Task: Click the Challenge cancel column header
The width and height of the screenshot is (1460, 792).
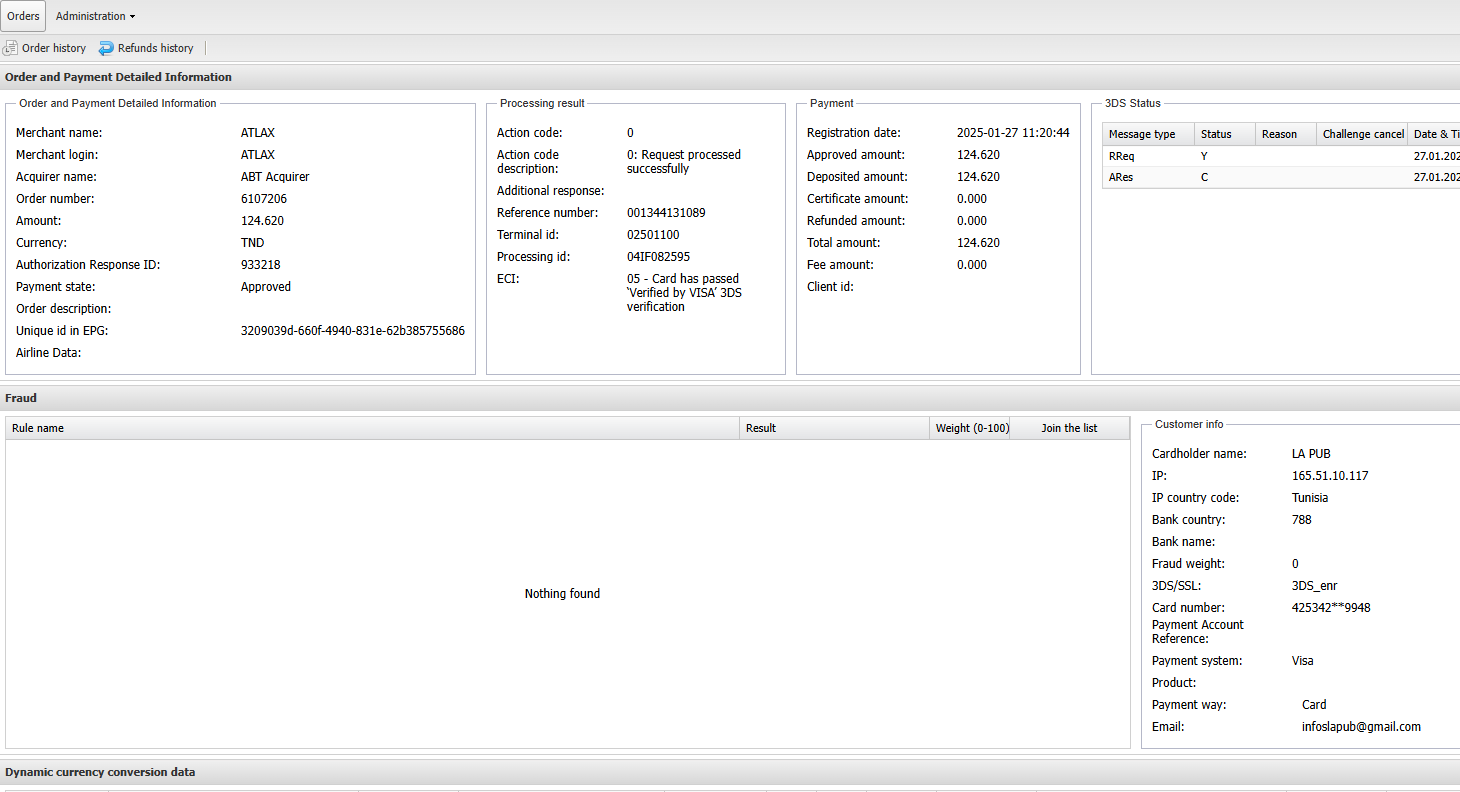Action: (1363, 134)
